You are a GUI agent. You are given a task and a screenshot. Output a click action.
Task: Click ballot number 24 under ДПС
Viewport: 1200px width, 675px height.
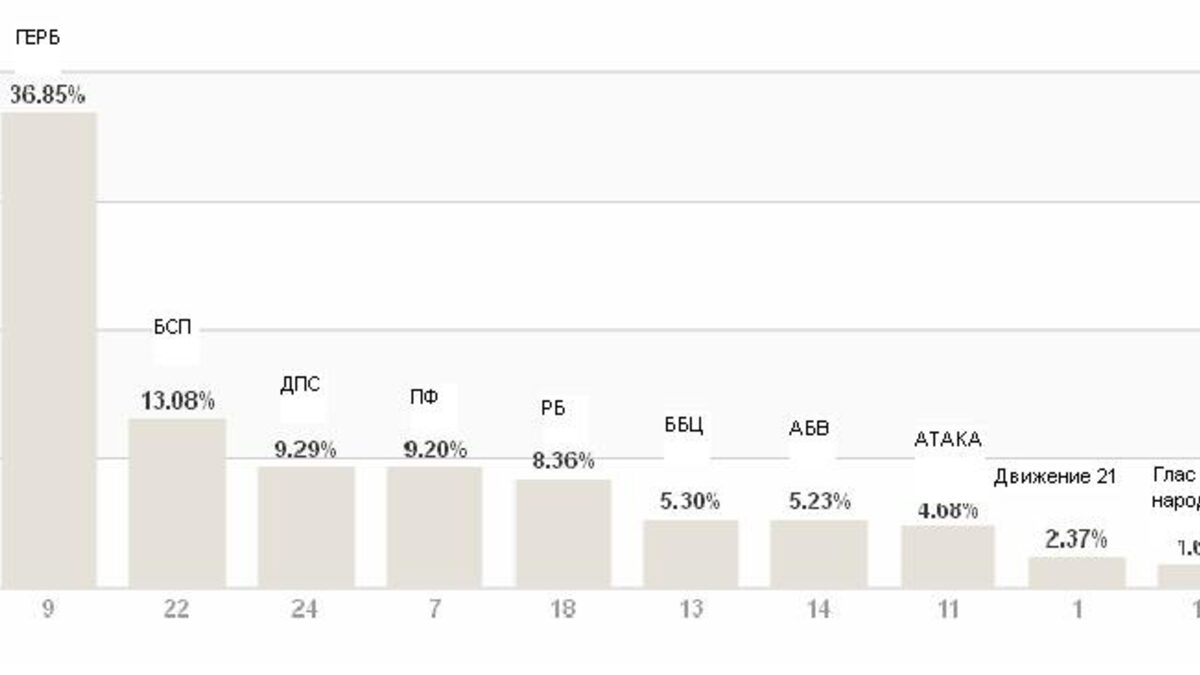click(305, 609)
